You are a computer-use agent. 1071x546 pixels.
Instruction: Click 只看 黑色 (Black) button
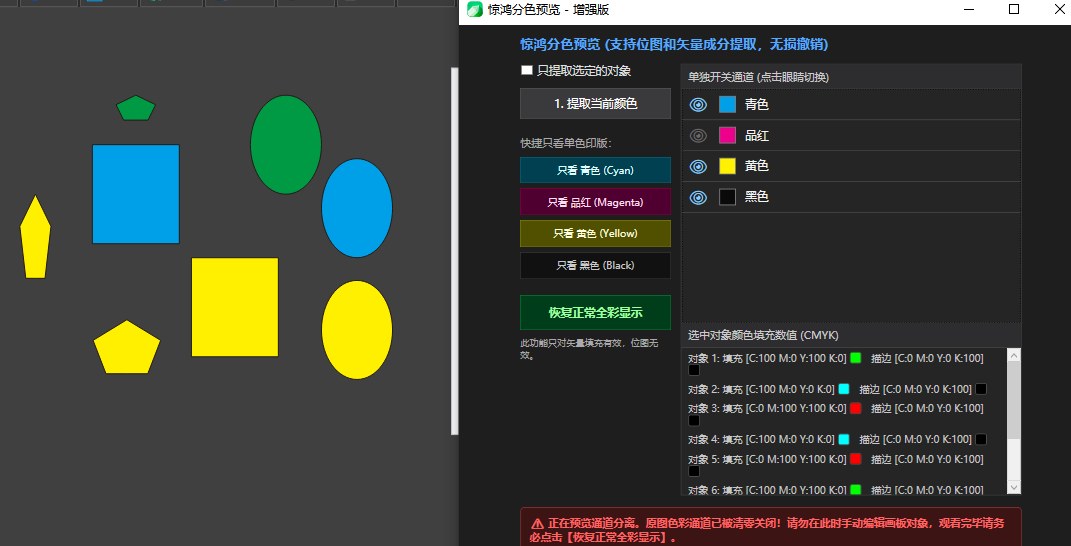click(595, 266)
